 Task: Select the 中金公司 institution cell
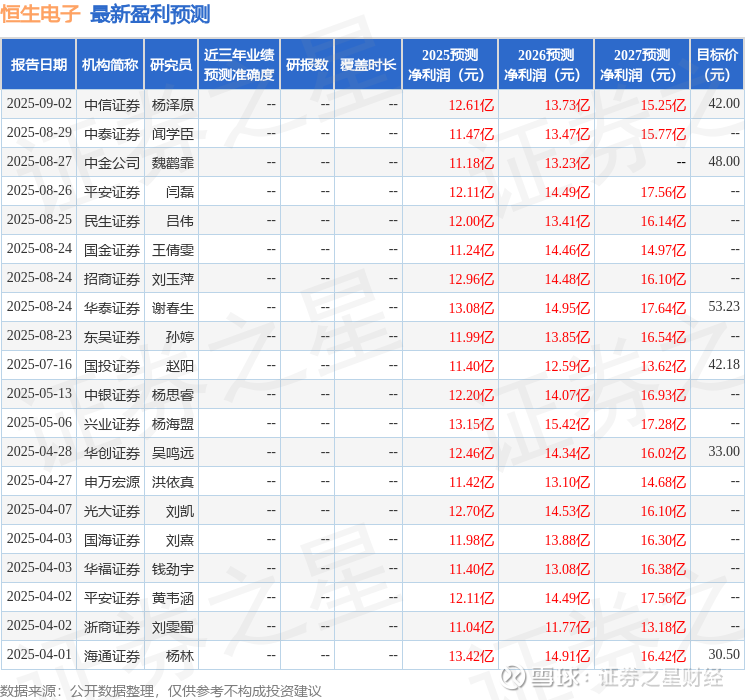[112, 163]
